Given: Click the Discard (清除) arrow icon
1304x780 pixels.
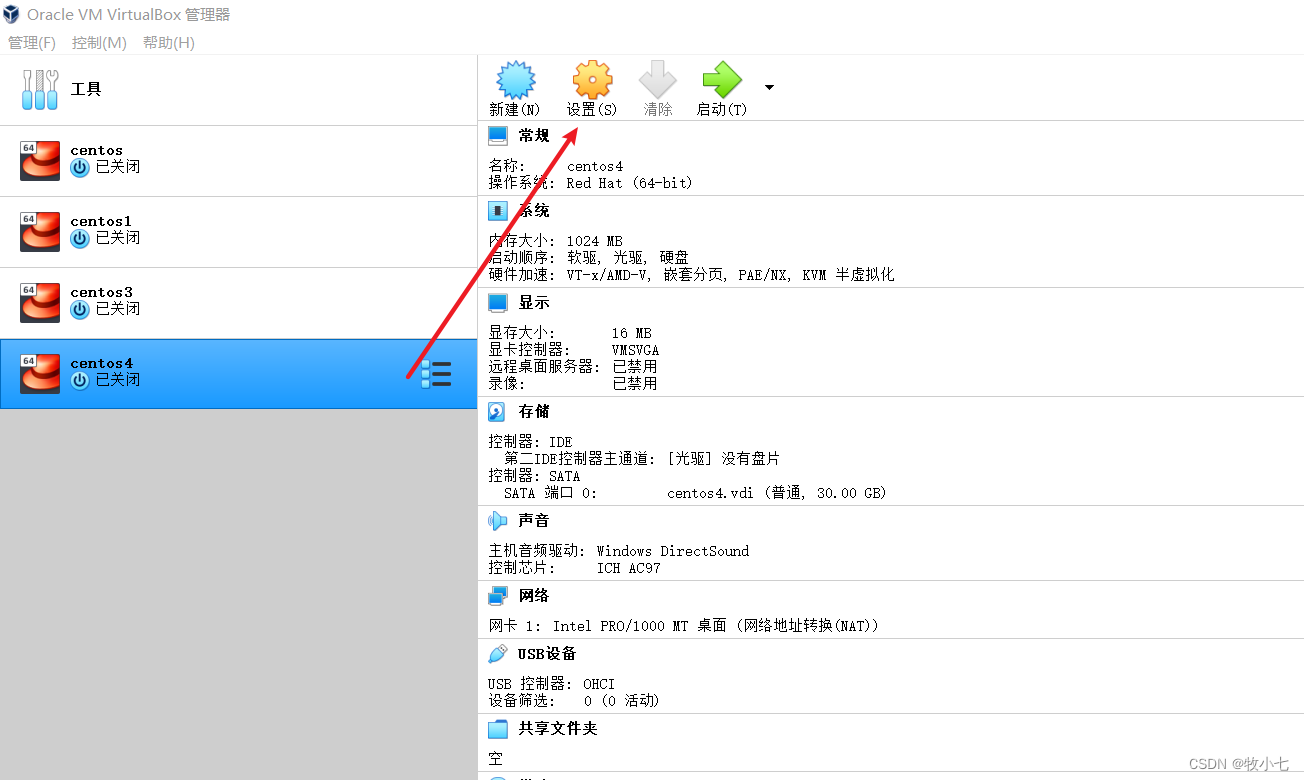Looking at the screenshot, I should (x=657, y=79).
